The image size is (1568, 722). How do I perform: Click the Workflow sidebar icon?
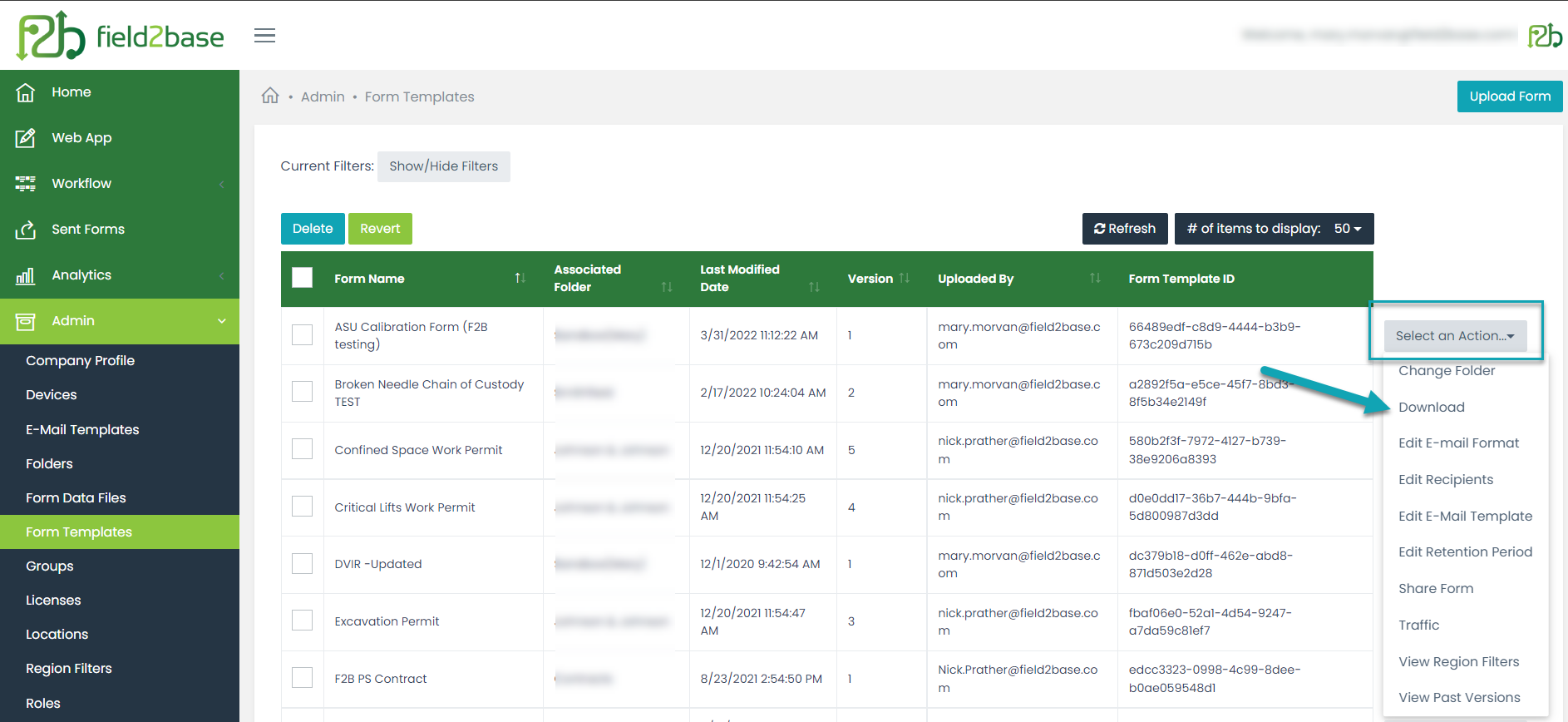coord(26,184)
